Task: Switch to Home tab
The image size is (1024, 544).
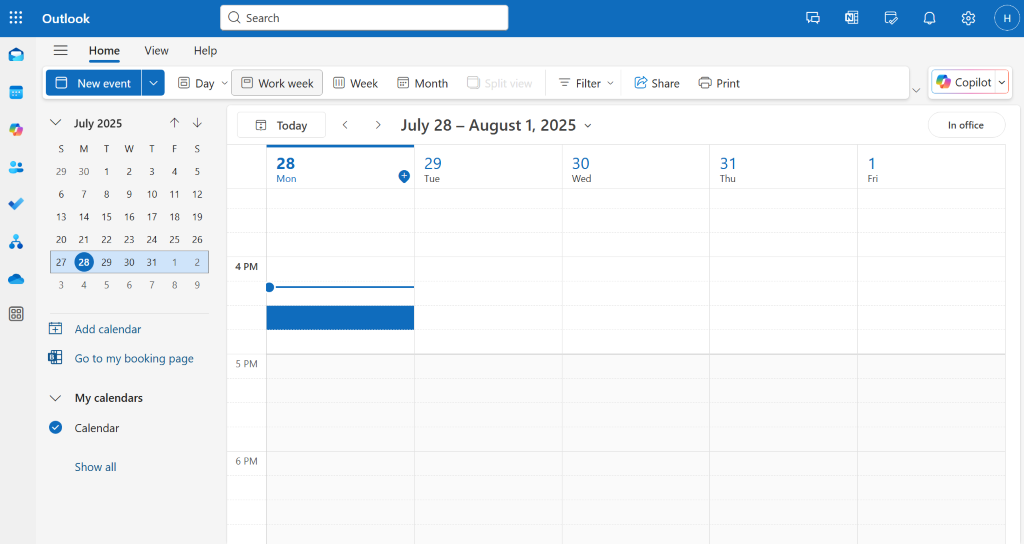Action: click(x=104, y=50)
